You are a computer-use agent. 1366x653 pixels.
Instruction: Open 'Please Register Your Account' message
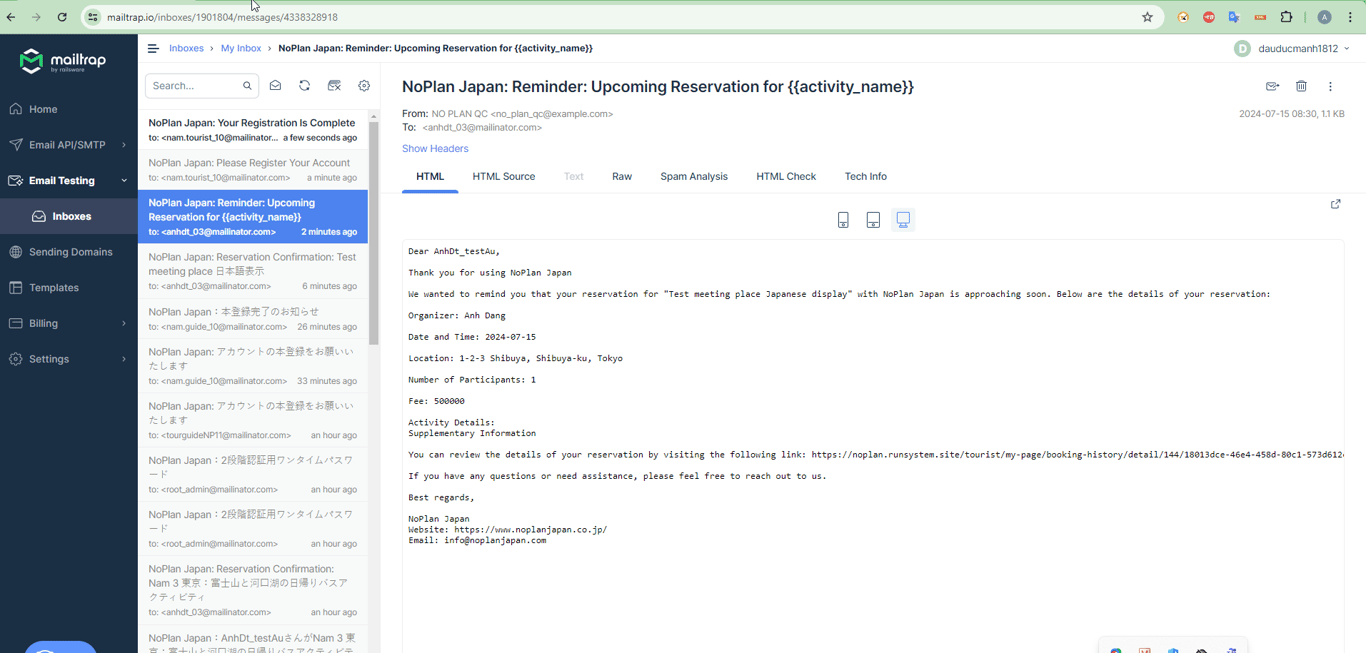click(252, 170)
